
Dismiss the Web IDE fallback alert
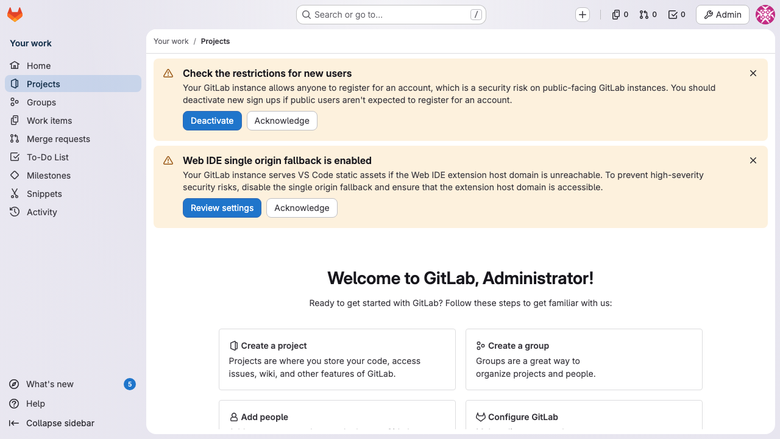(x=753, y=161)
